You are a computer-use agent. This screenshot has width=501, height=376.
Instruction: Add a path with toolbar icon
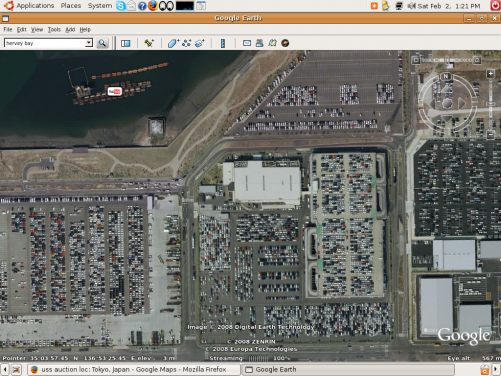coord(187,43)
